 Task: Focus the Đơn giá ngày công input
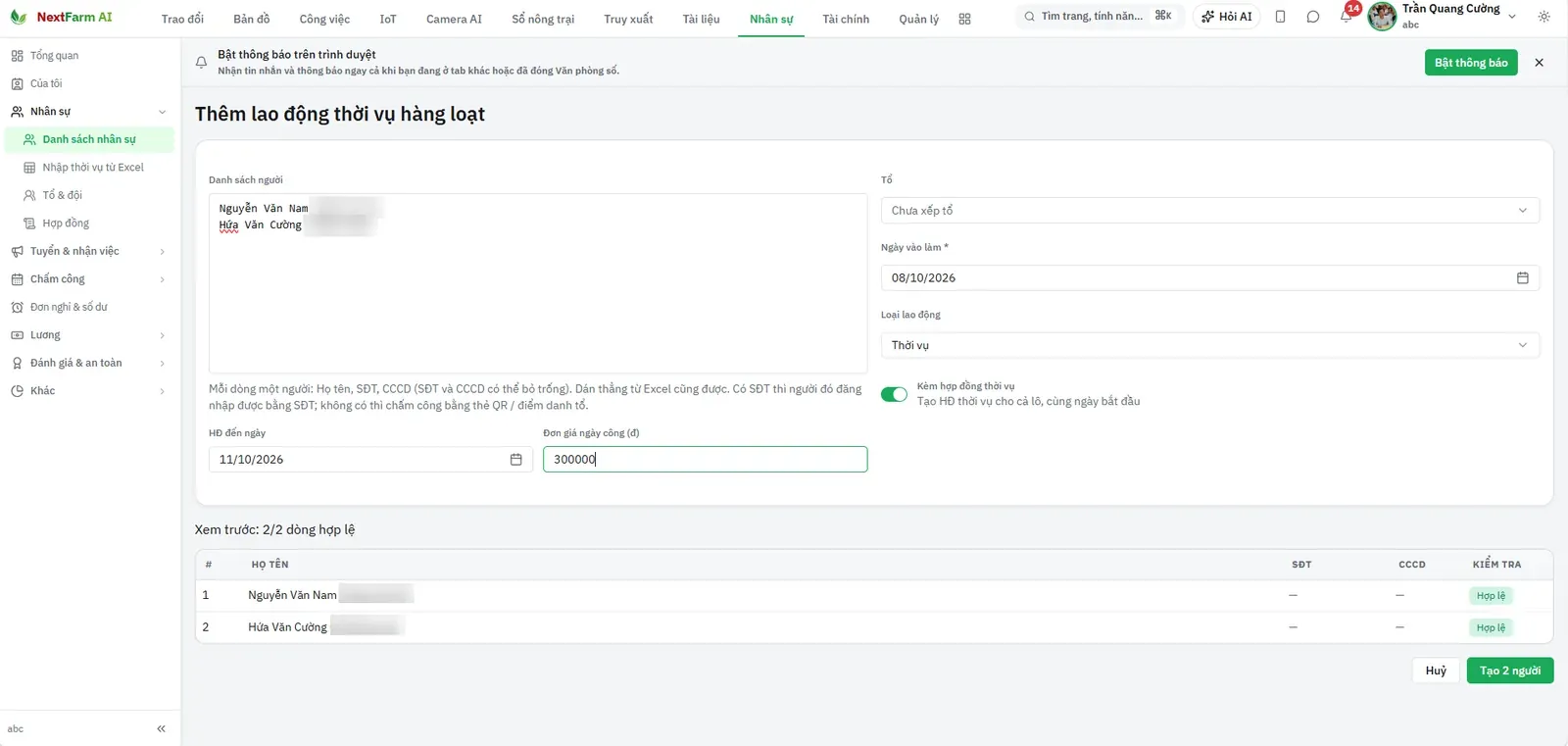click(705, 460)
